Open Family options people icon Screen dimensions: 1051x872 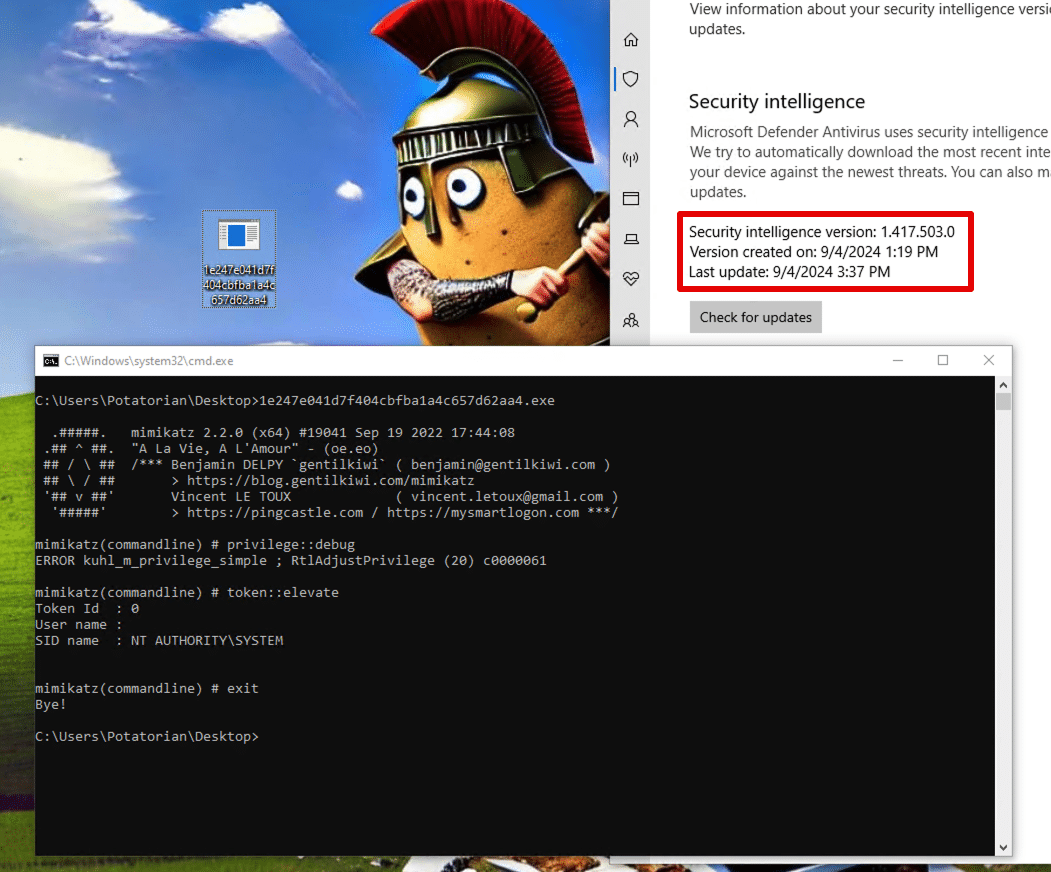coord(631,320)
